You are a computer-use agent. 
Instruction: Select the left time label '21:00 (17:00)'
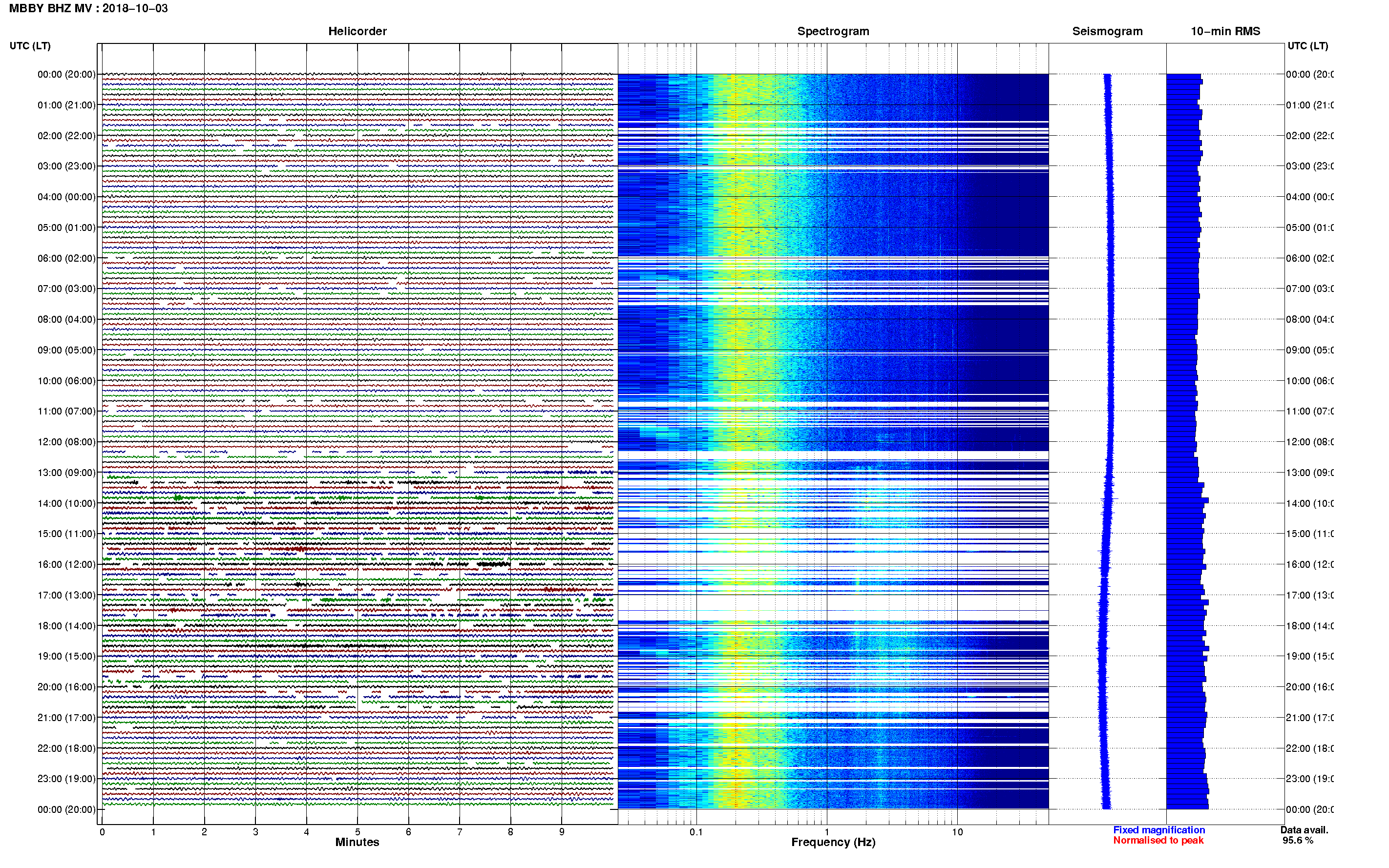(66, 718)
